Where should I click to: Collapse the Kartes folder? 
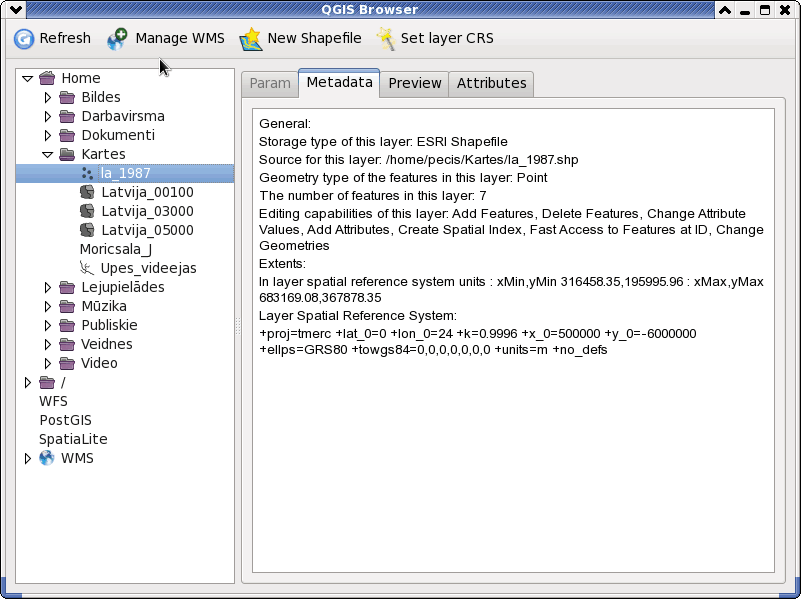[48, 155]
